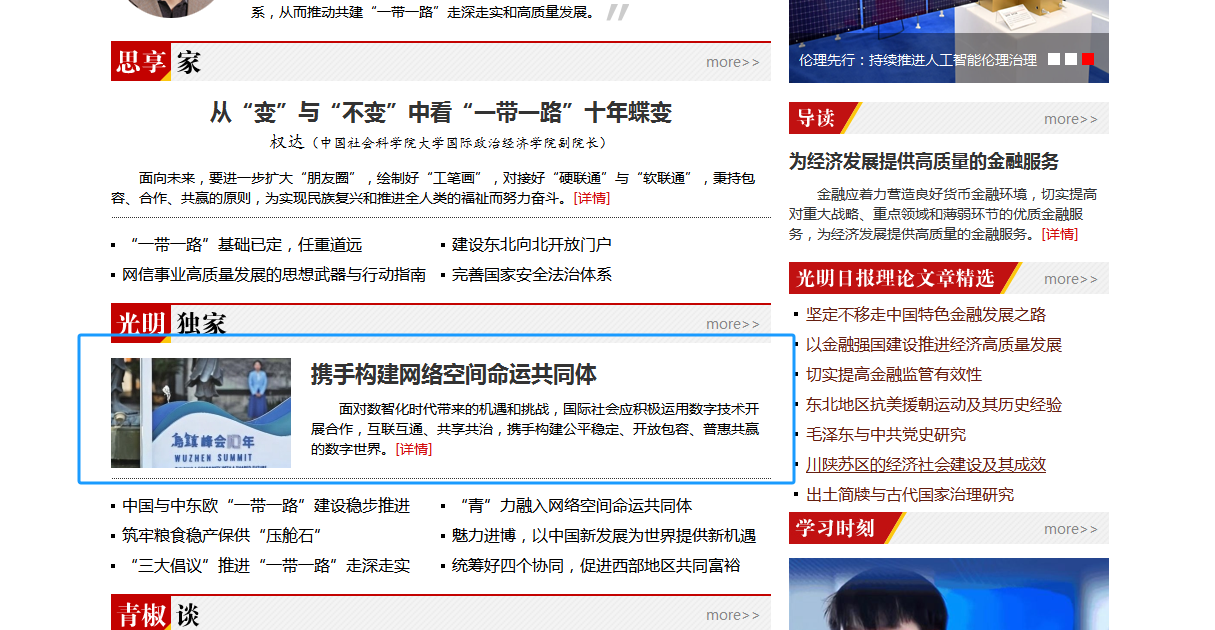Select the first carousel indicator square

click(1054, 60)
